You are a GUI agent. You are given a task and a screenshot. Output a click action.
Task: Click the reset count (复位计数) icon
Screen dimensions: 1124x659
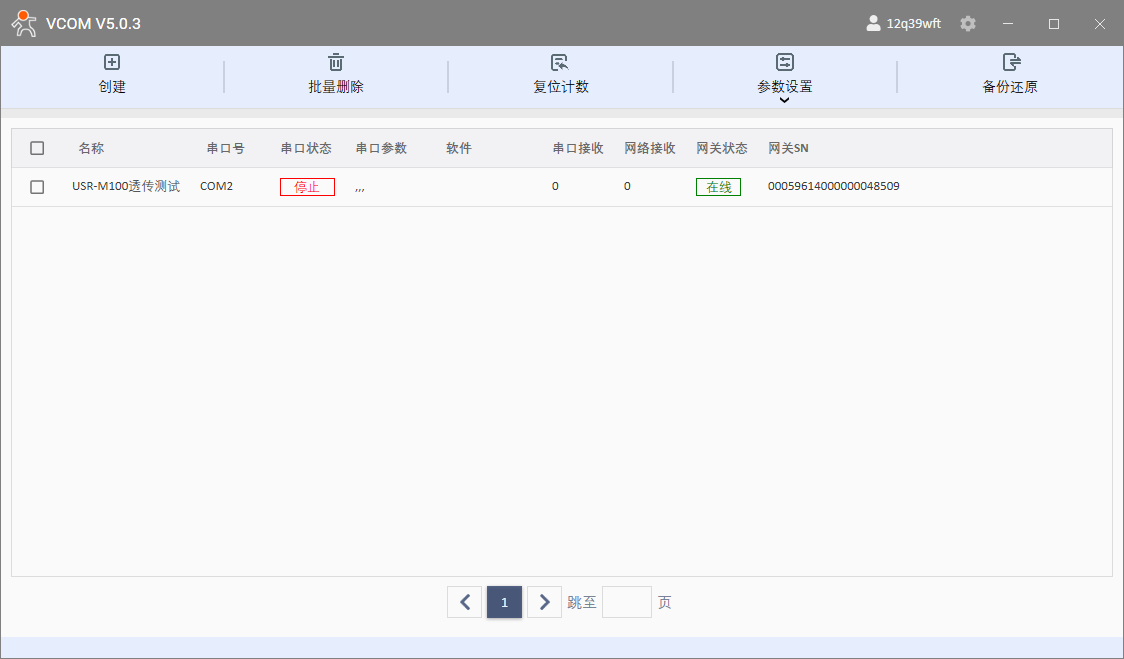point(560,62)
